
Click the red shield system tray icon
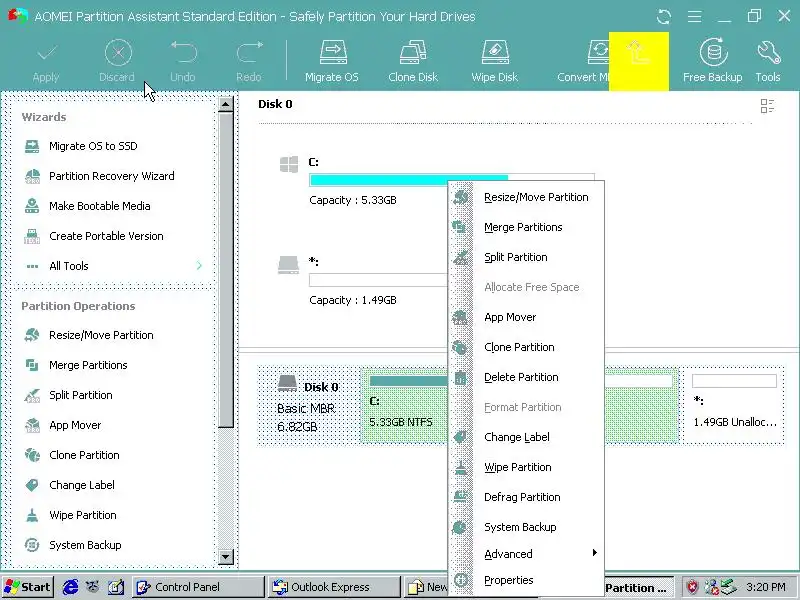pos(692,587)
